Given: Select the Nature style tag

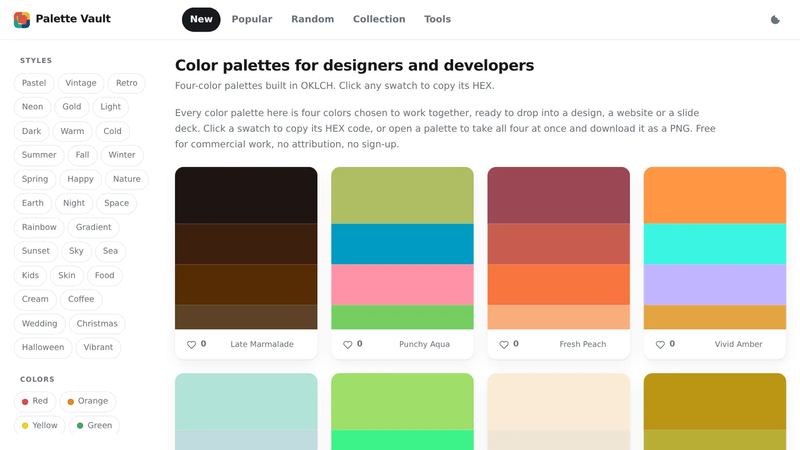Looking at the screenshot, I should 127,179.
